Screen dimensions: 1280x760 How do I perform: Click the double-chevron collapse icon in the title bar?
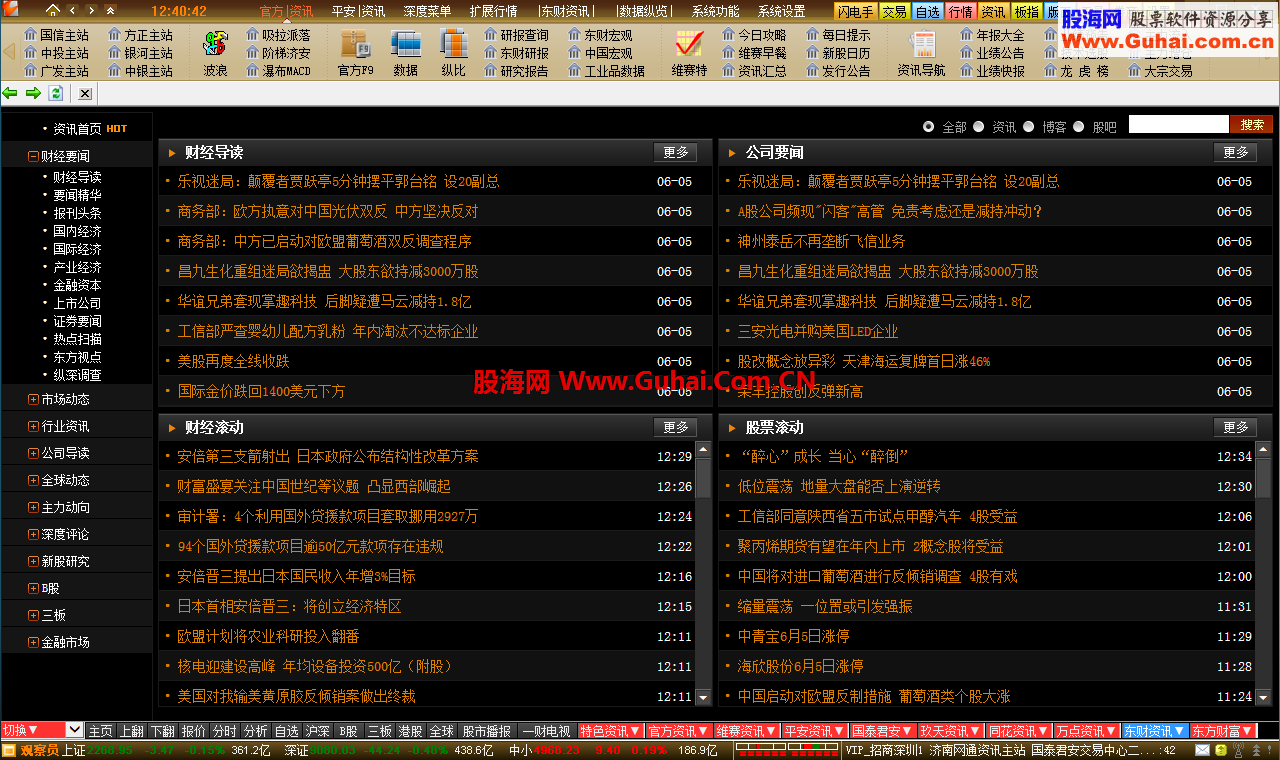point(109,11)
